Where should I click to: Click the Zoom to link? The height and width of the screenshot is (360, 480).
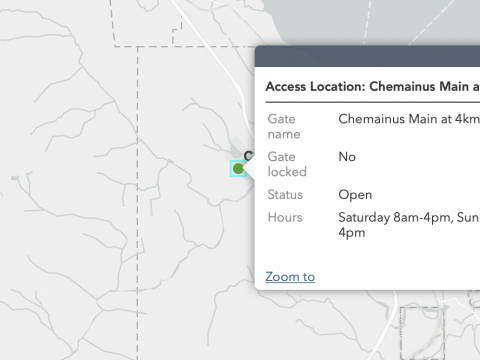point(290,277)
